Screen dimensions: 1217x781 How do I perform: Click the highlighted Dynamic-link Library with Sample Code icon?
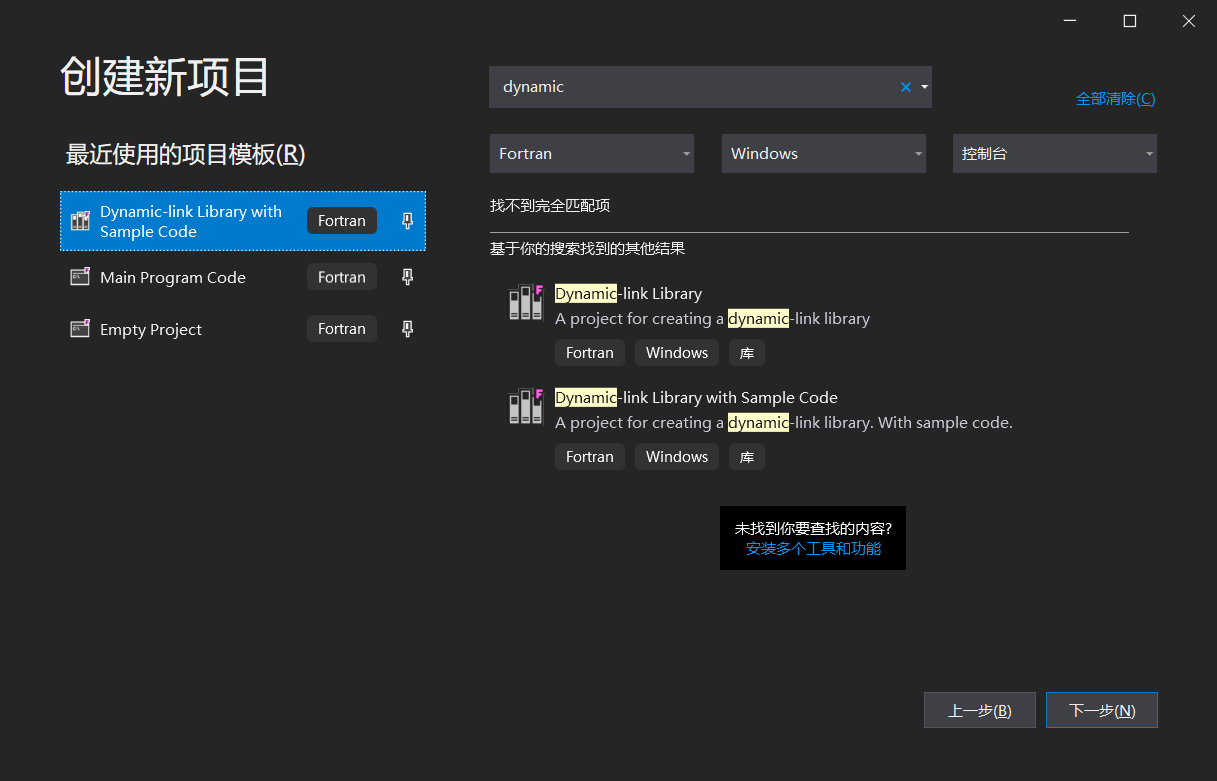pyautogui.click(x=81, y=221)
